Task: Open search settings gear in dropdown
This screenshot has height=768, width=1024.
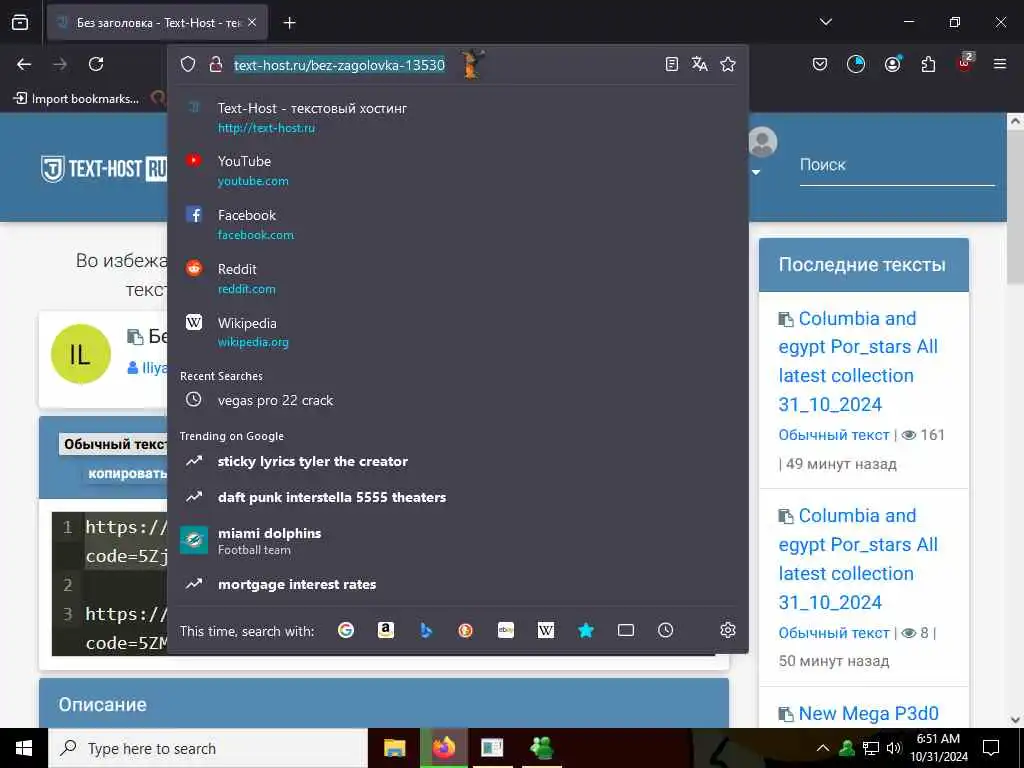Action: tap(728, 630)
